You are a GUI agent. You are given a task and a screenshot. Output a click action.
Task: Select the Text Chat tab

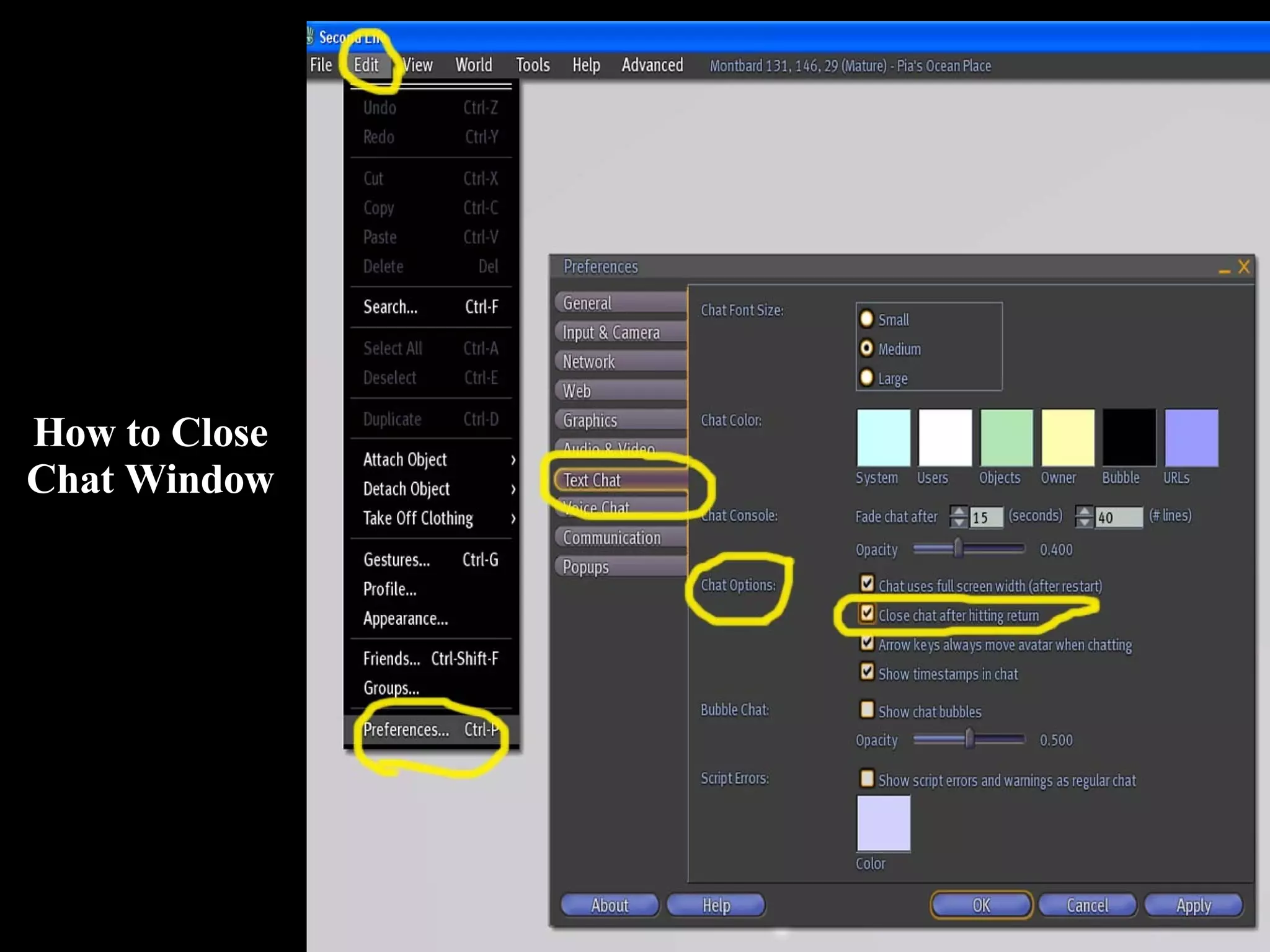pos(621,480)
